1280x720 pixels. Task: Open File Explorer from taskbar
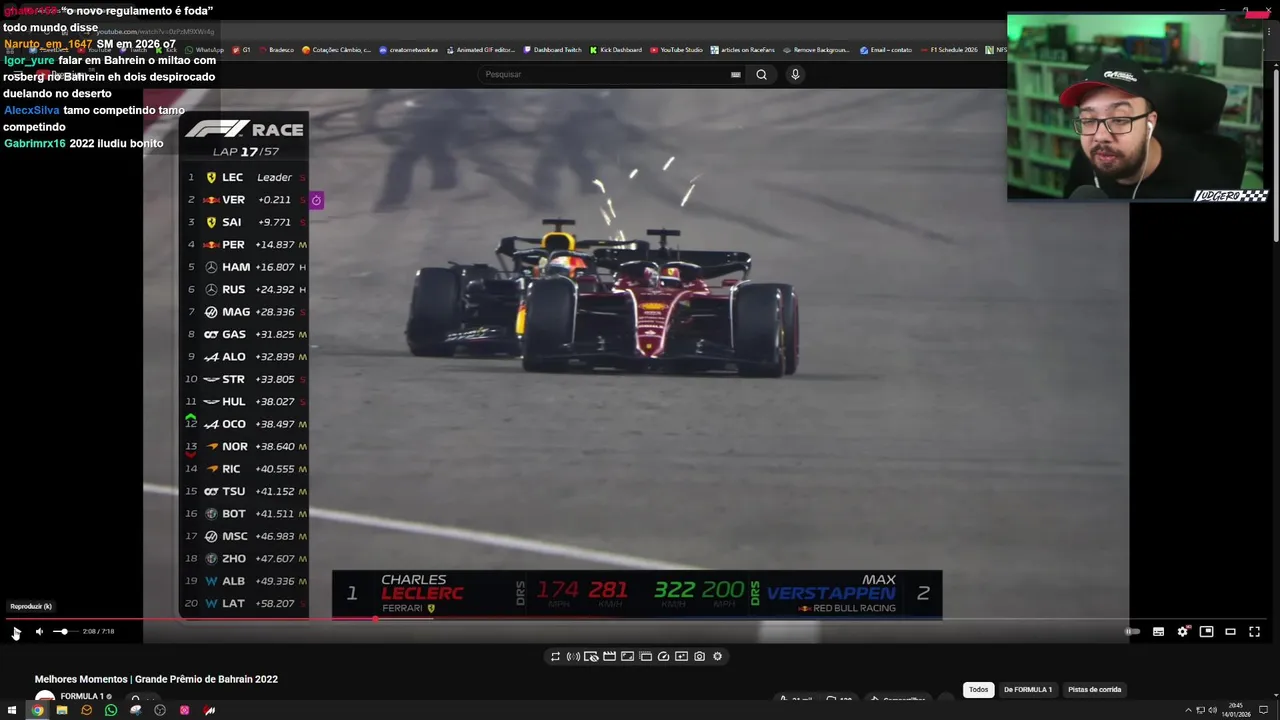pyautogui.click(x=62, y=710)
